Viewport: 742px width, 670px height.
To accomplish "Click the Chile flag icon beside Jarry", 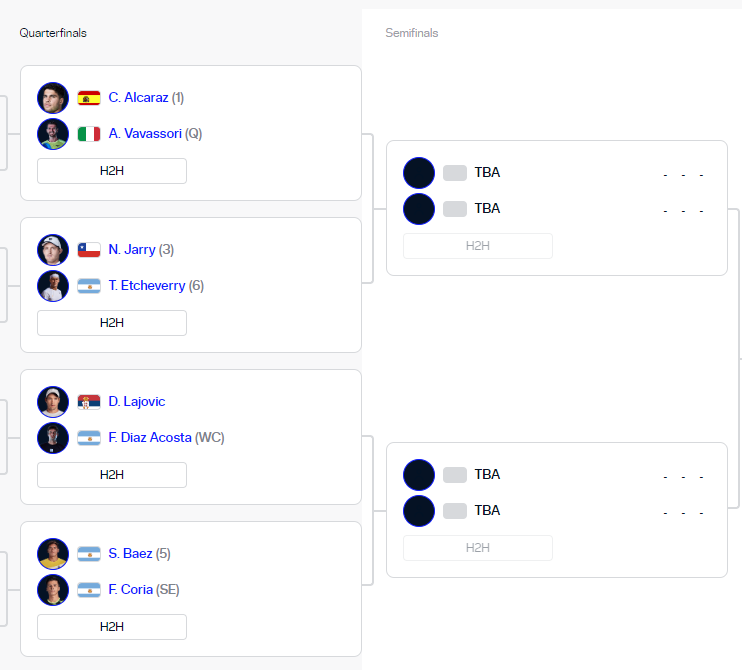I will click(89, 250).
